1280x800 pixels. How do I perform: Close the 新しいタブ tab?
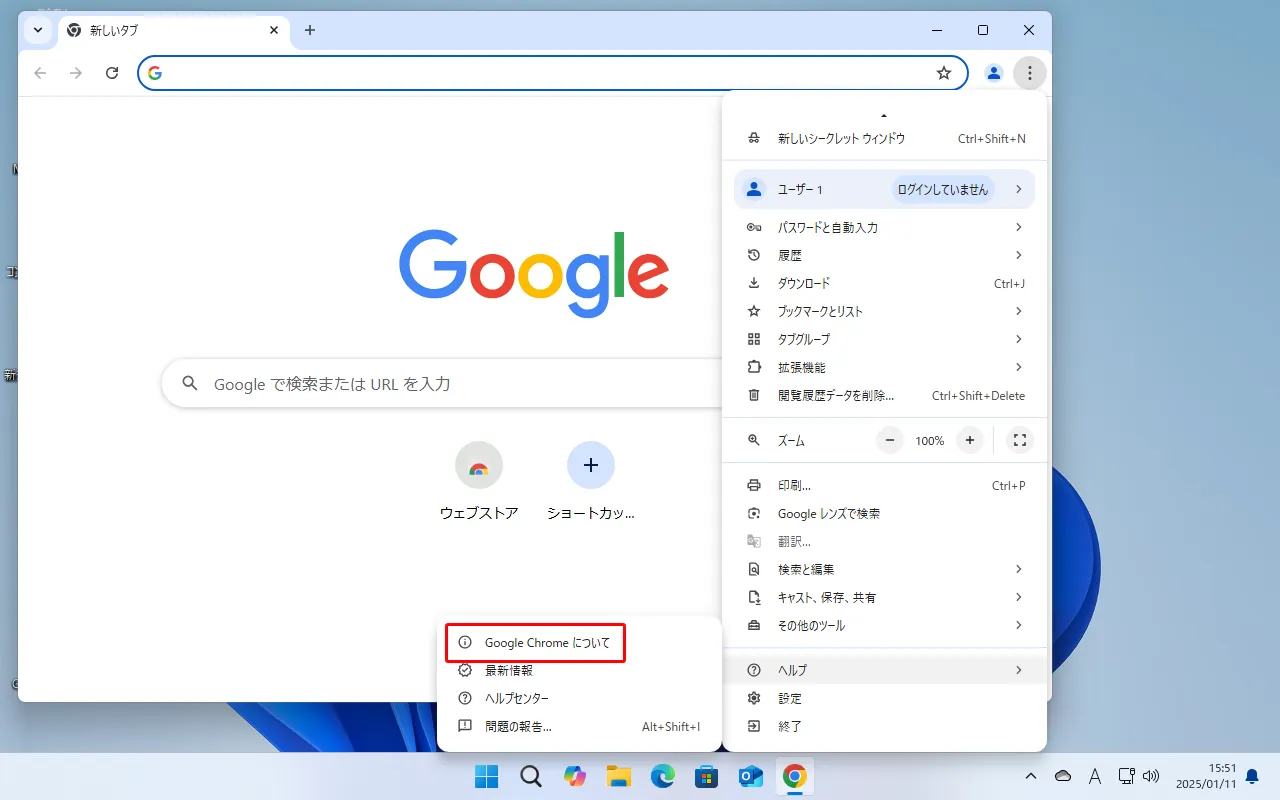click(x=274, y=30)
